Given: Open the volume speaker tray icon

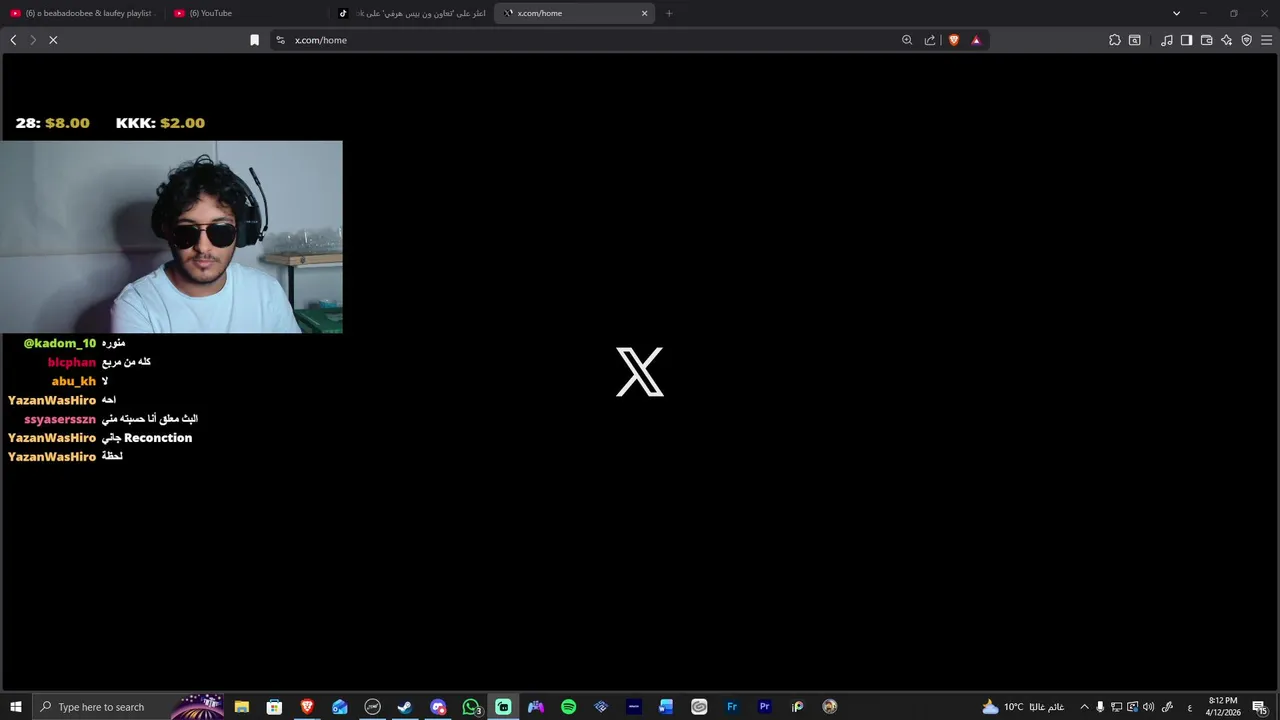Looking at the screenshot, I should (x=1148, y=707).
